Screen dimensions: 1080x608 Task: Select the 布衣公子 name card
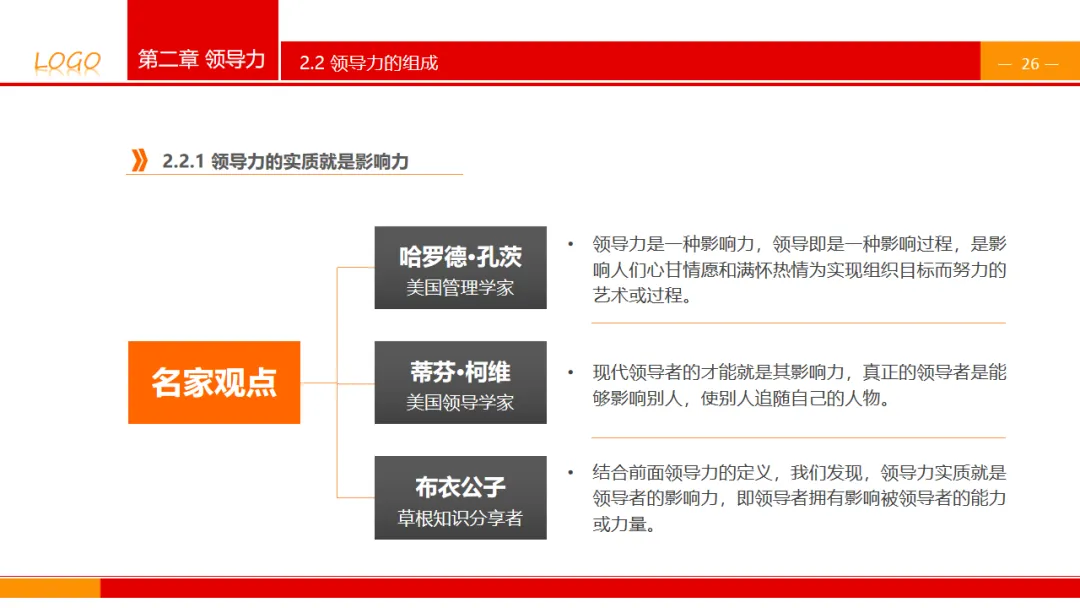(x=461, y=497)
